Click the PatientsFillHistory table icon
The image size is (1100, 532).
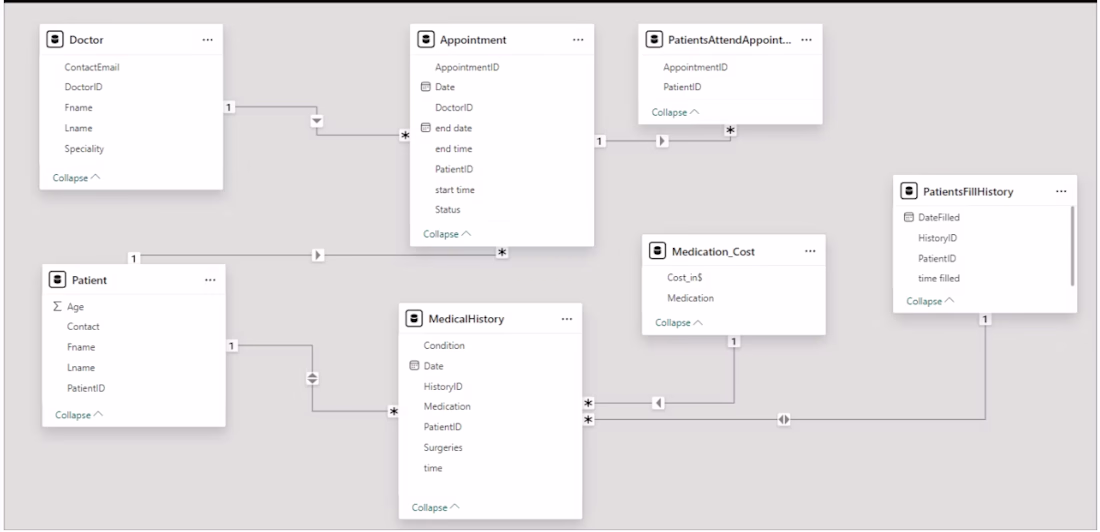coord(908,191)
